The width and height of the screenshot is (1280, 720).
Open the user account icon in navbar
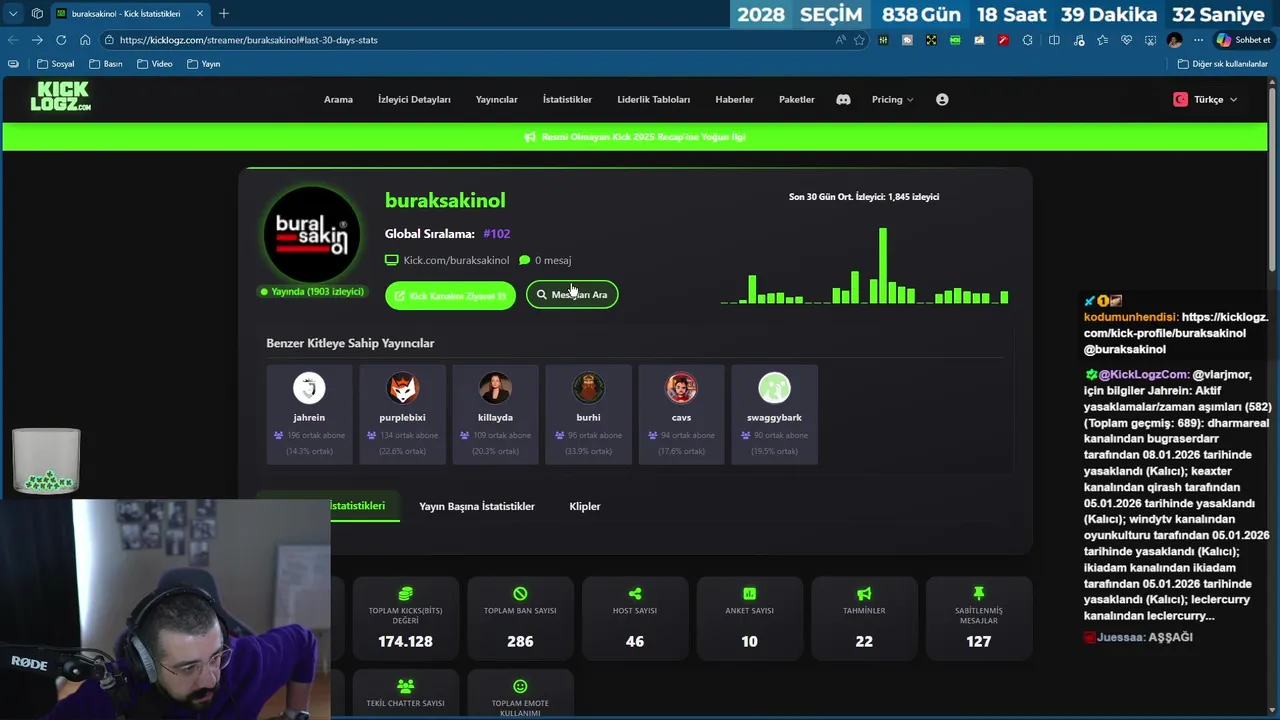(x=942, y=99)
